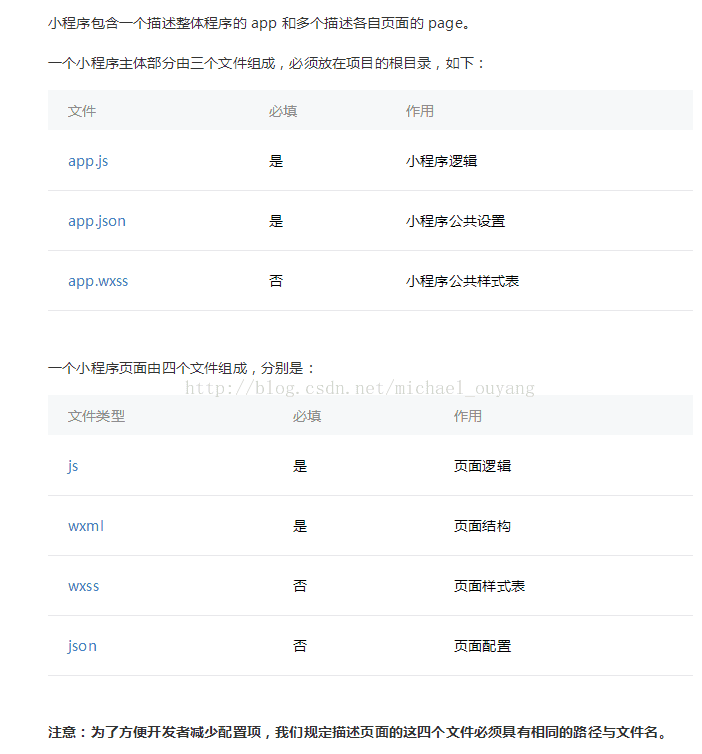Screen dimensions: 702x754
Task: Click the paragraph starting '小程序包含一个描述'
Action: pos(259,23)
